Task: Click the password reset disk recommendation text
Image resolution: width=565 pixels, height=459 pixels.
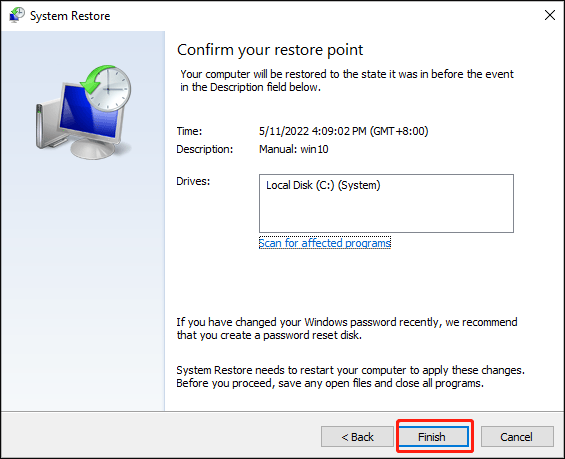Action: click(x=347, y=328)
